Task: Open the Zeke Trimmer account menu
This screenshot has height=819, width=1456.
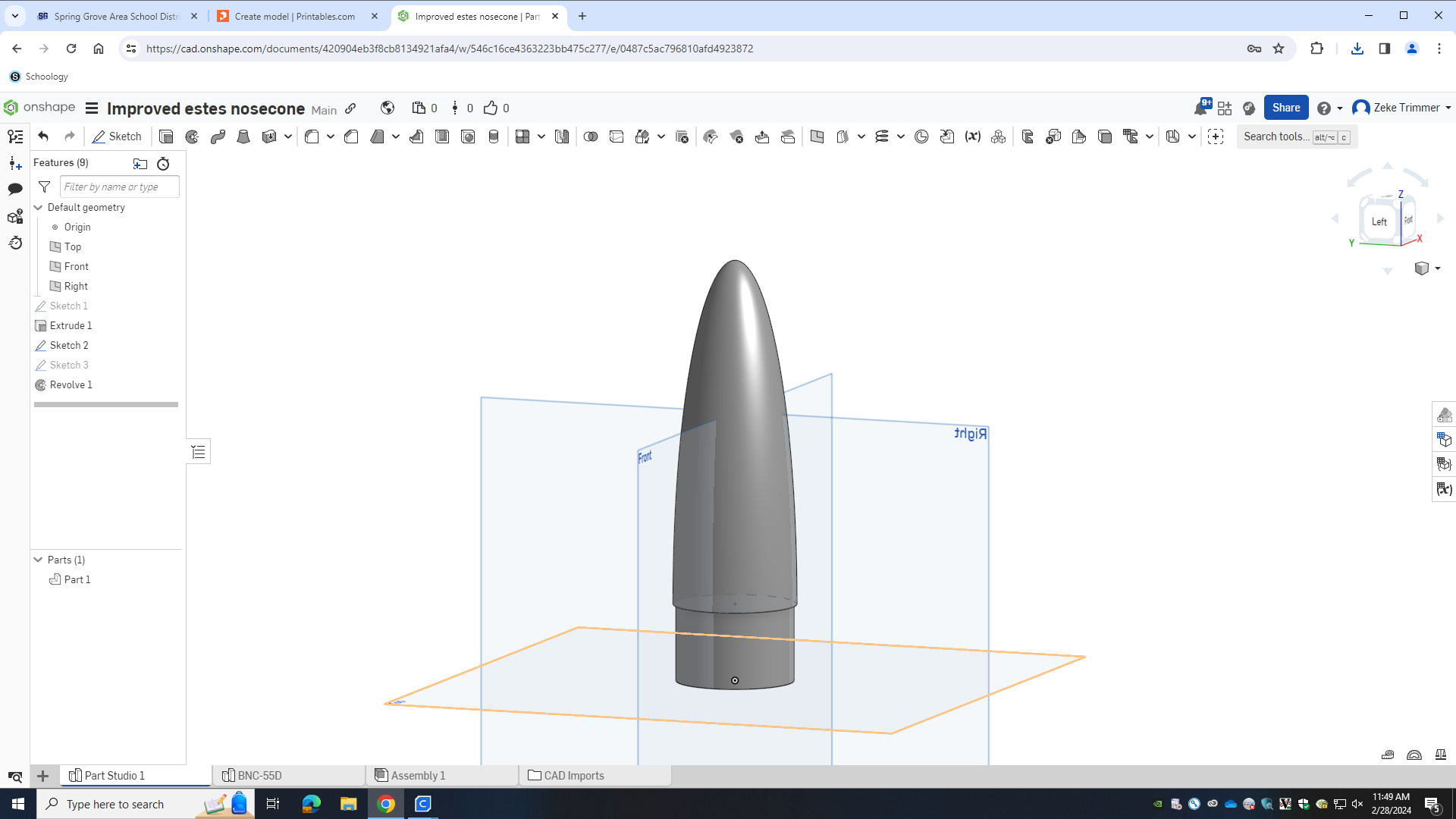Action: (x=1401, y=108)
